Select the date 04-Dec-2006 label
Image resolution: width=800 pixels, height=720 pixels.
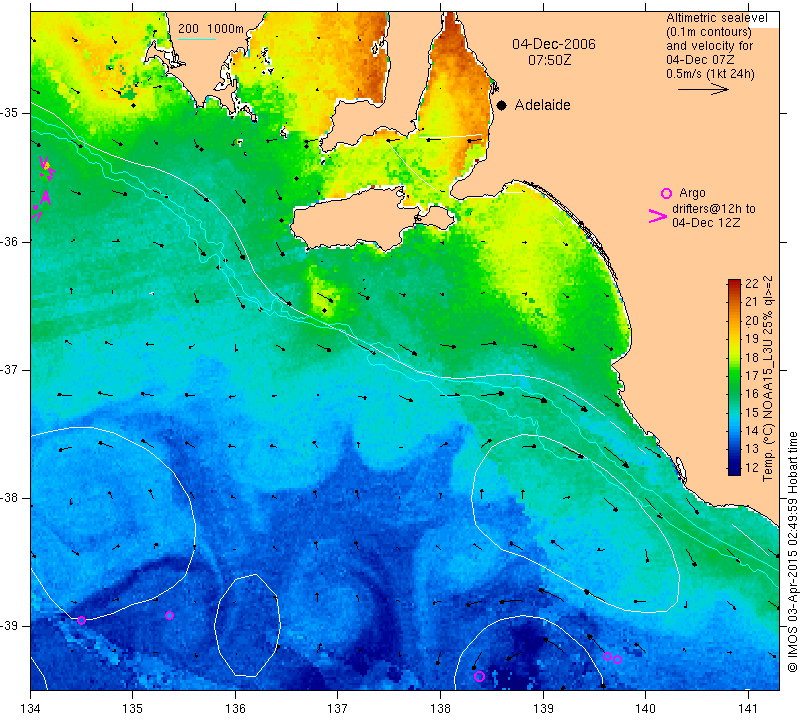(x=554, y=44)
